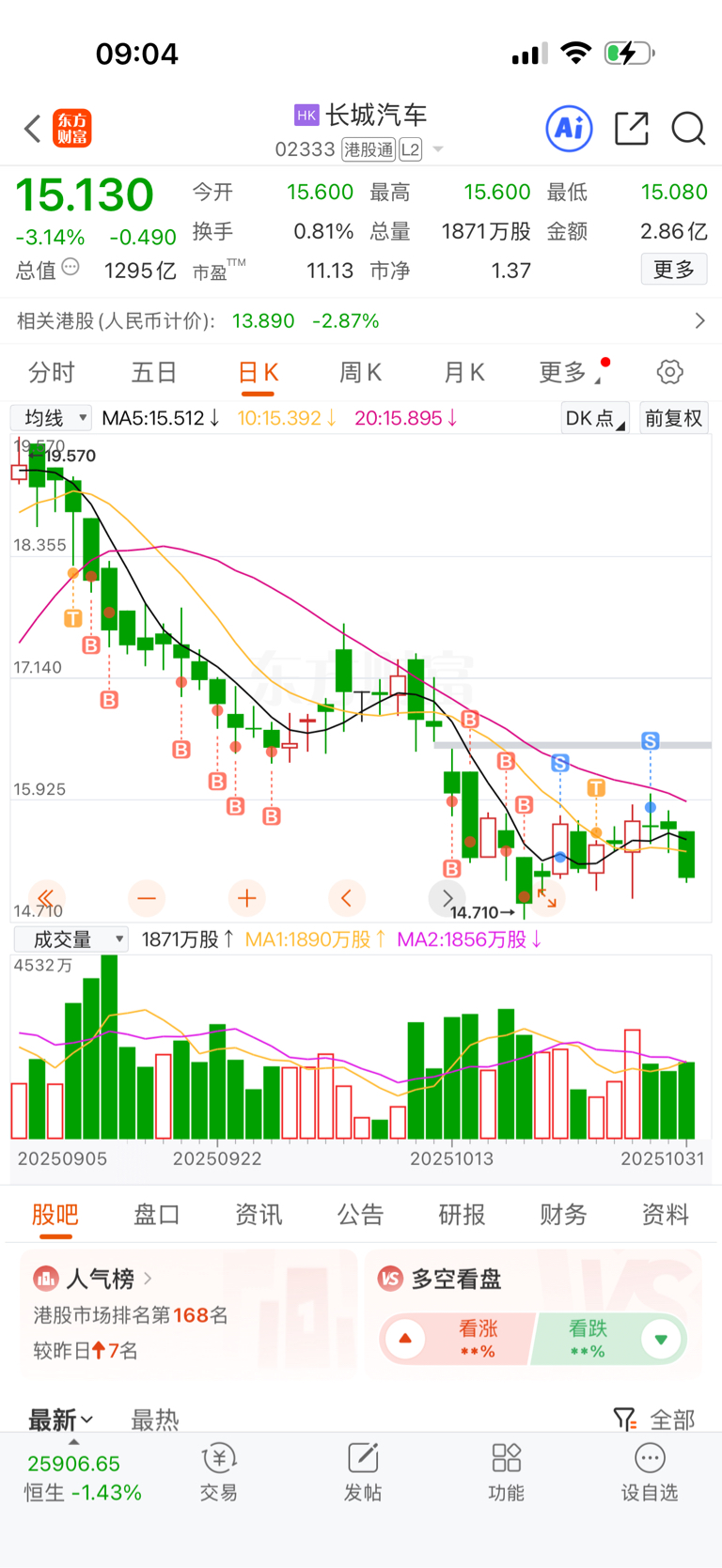Tap the 全部 filter funnel icon
The height and width of the screenshot is (1568, 722).
[x=624, y=1419]
